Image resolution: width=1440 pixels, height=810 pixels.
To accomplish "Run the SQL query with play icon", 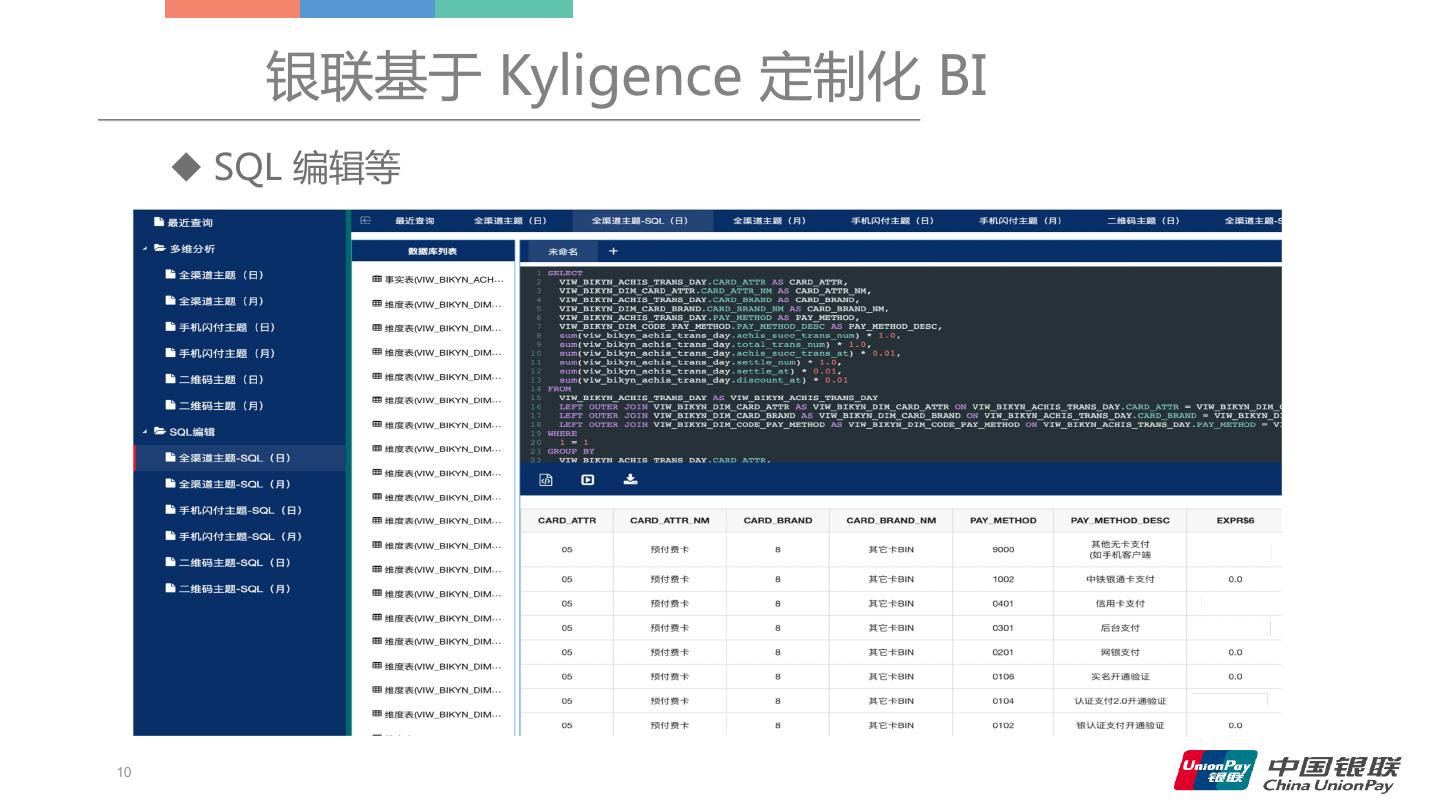I will pyautogui.click(x=588, y=480).
